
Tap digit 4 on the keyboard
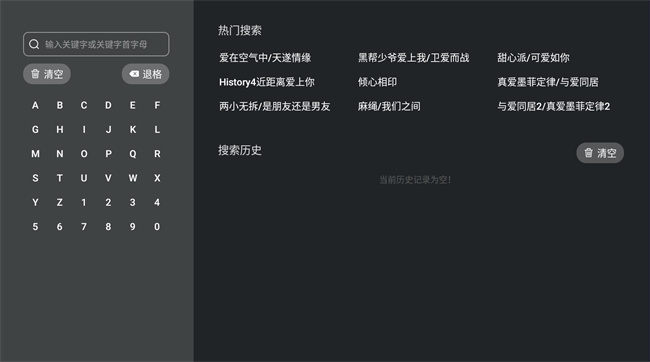click(x=157, y=202)
